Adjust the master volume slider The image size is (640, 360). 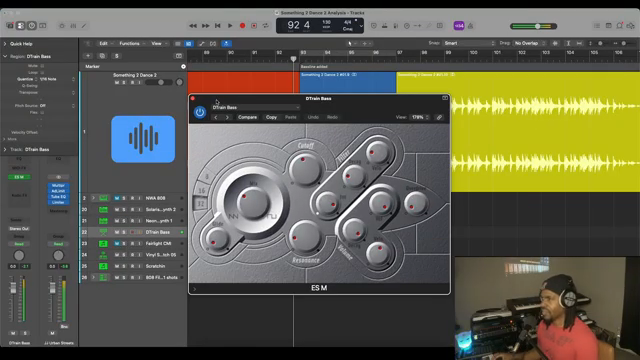533,26
